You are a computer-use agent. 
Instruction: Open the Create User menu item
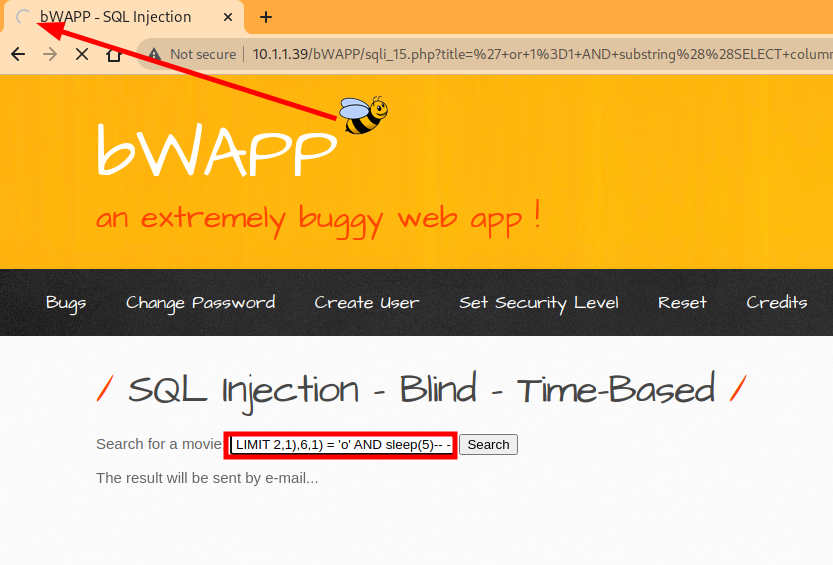[367, 303]
